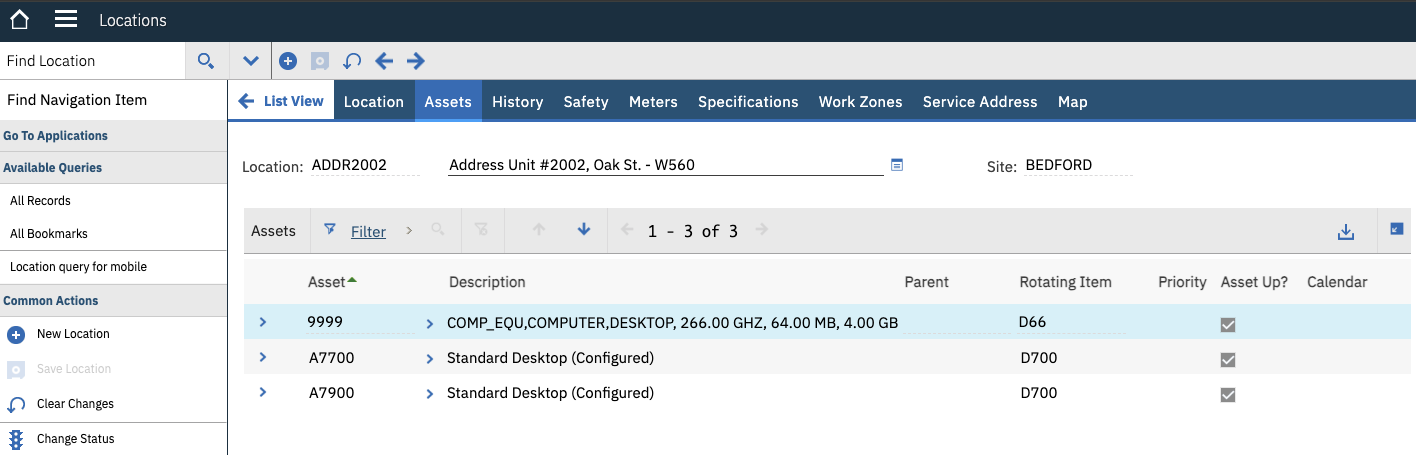Sort table by Asset column header
The width and height of the screenshot is (1416, 455).
(x=327, y=282)
